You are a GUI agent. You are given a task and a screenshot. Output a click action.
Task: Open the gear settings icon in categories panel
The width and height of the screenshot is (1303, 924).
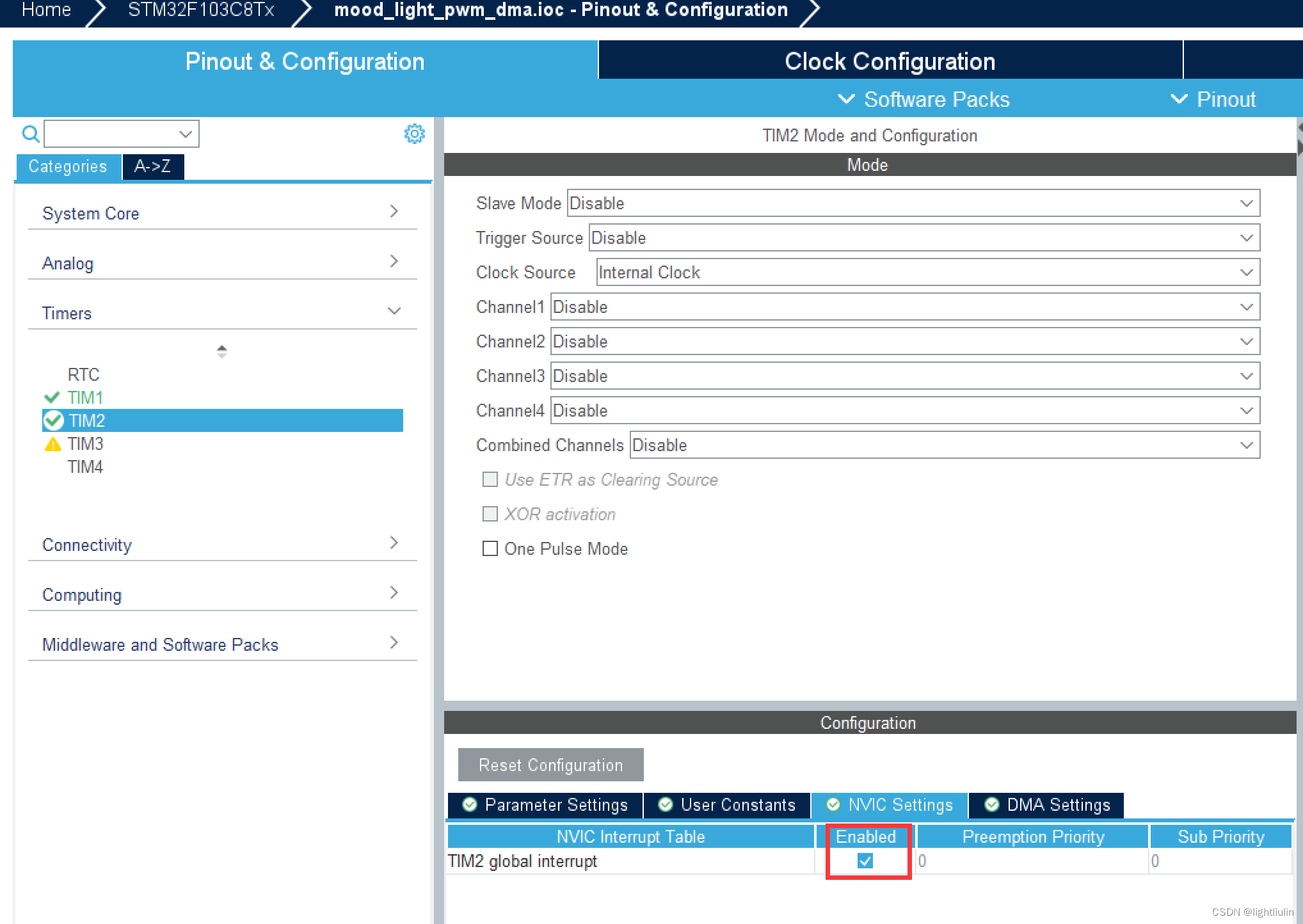pos(414,134)
